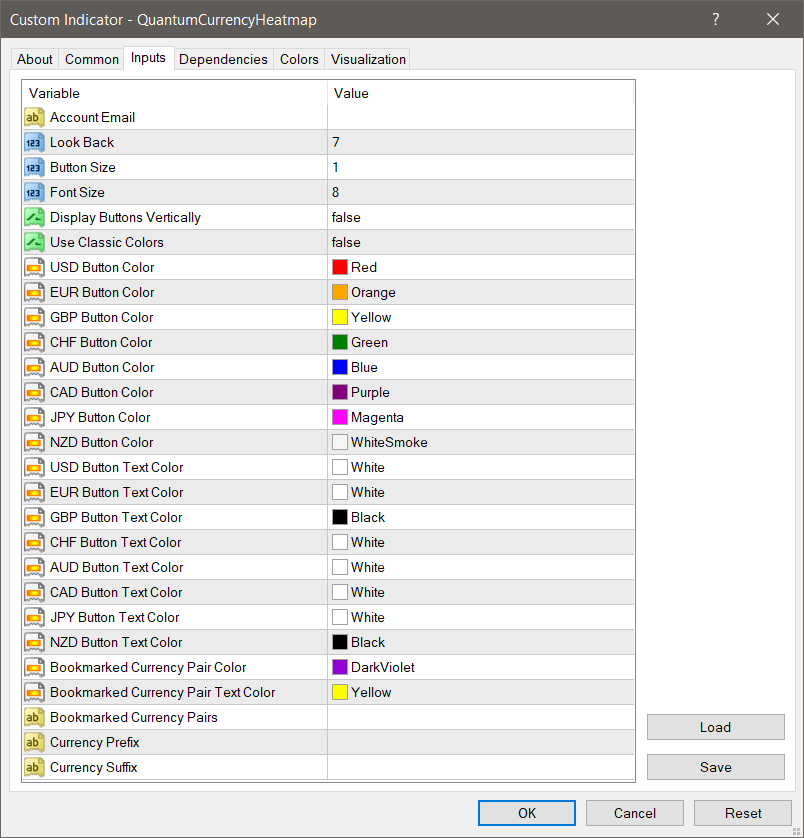Screen dimensions: 804x838
Task: Select the icon next to Bookmarked Currency Pairs
Action: [33, 718]
